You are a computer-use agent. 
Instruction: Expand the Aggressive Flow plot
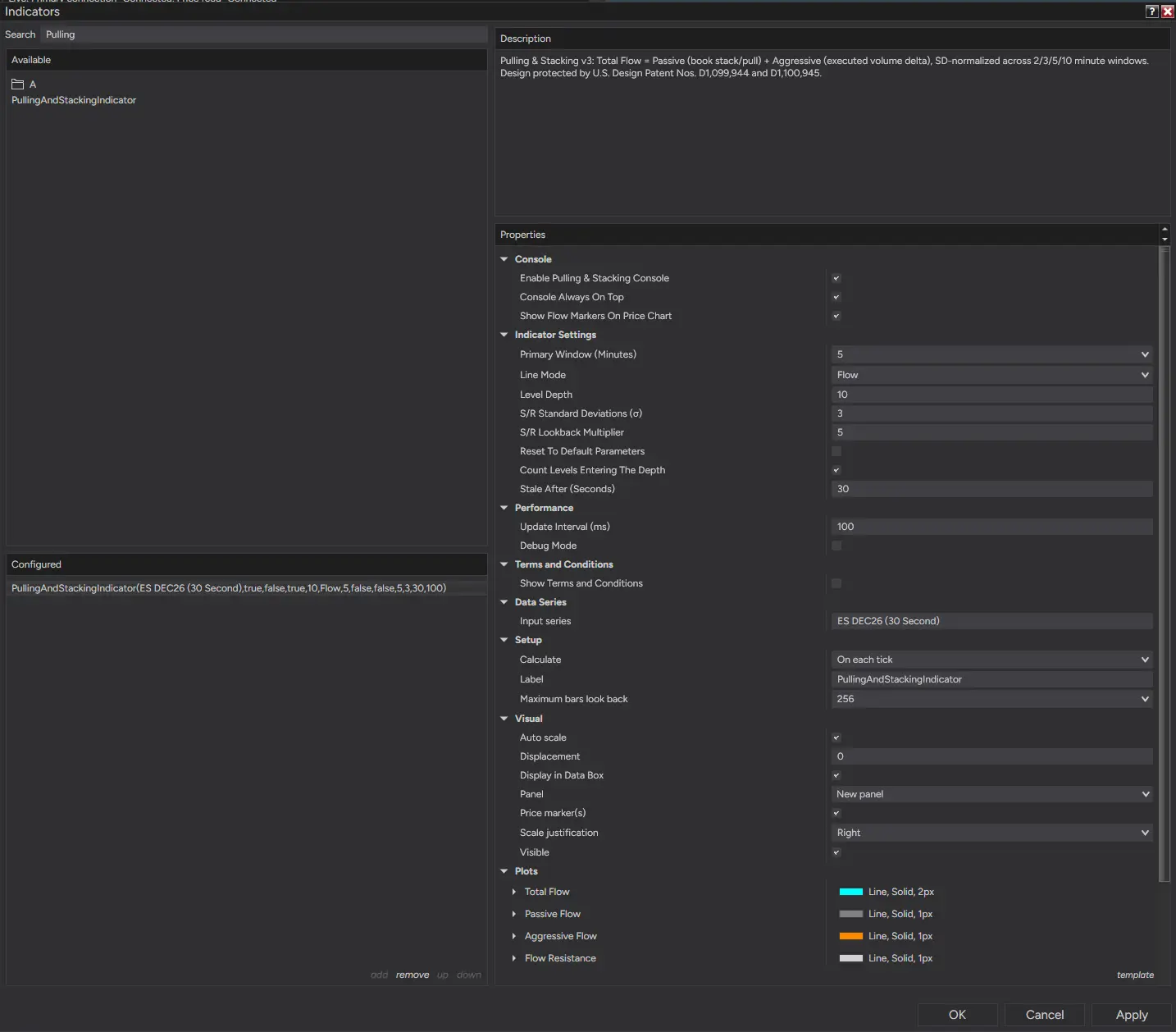(x=514, y=936)
